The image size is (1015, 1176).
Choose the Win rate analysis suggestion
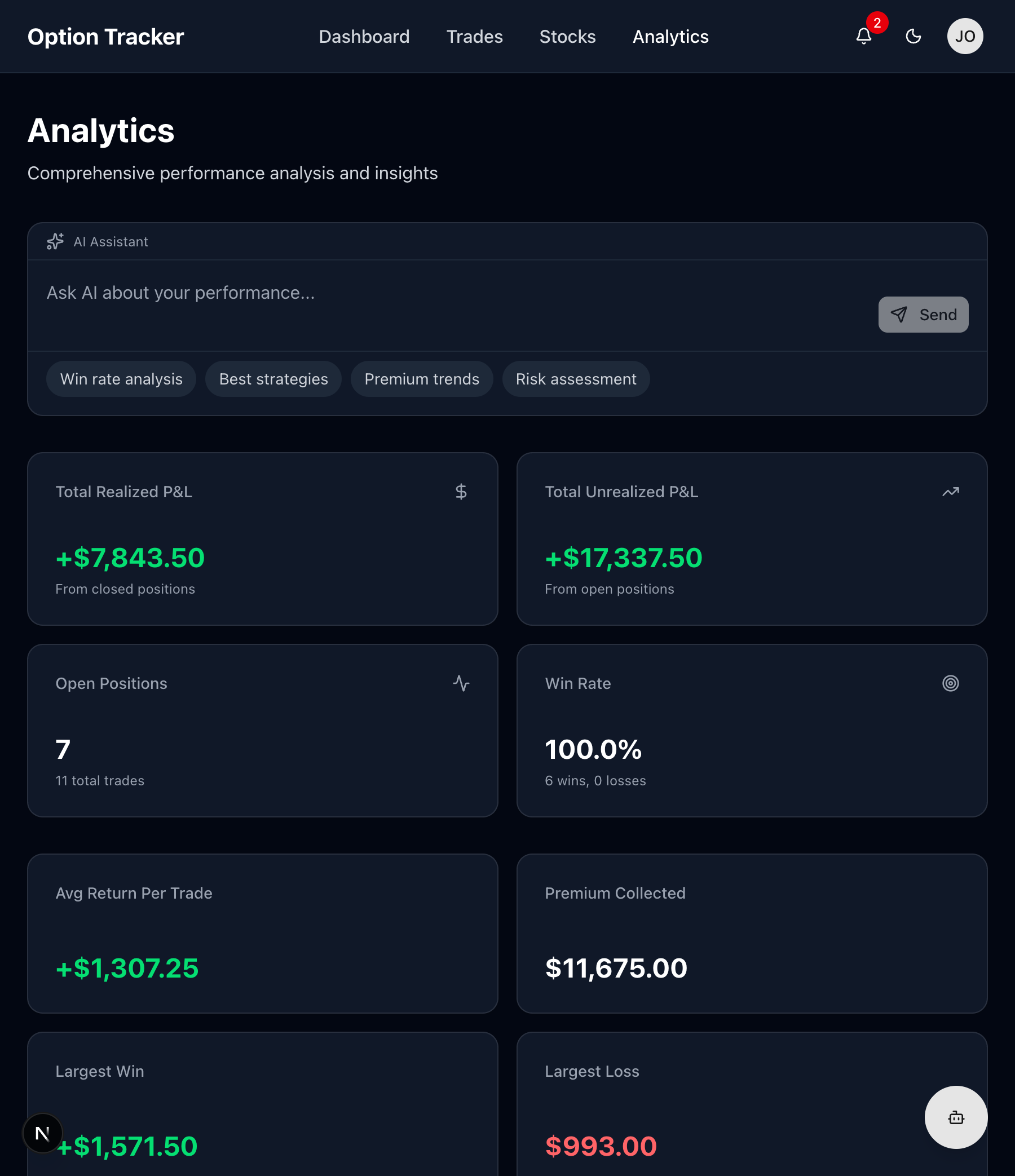click(121, 379)
